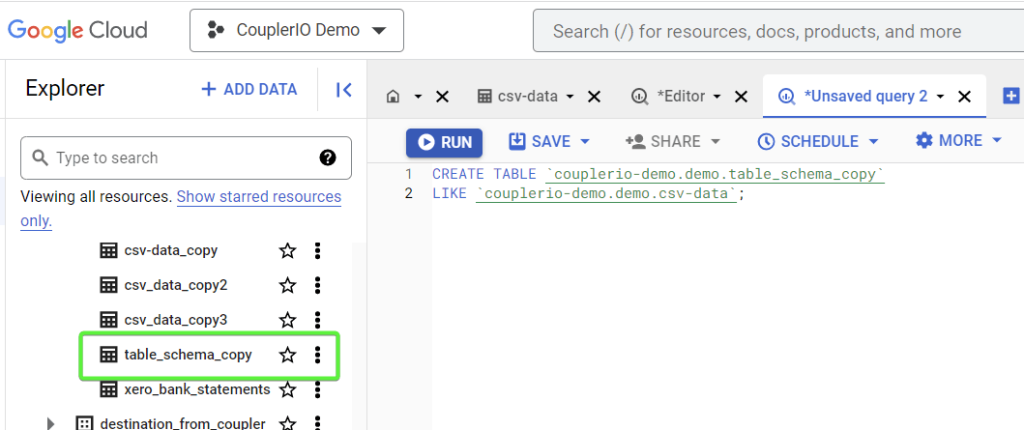Collapse the Explorer pane
1024x430 pixels.
[x=344, y=90]
